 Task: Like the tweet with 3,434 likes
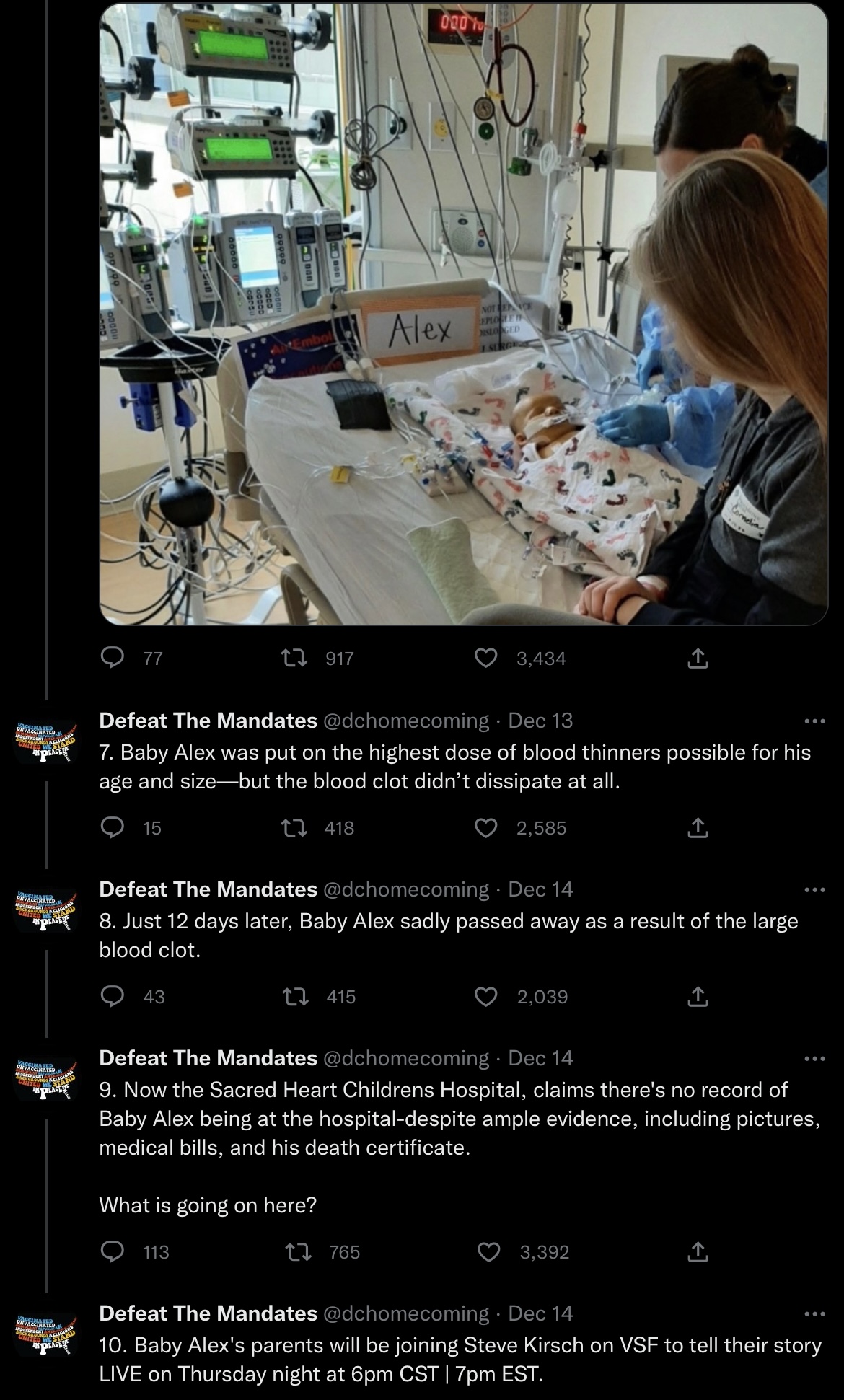click(x=487, y=658)
